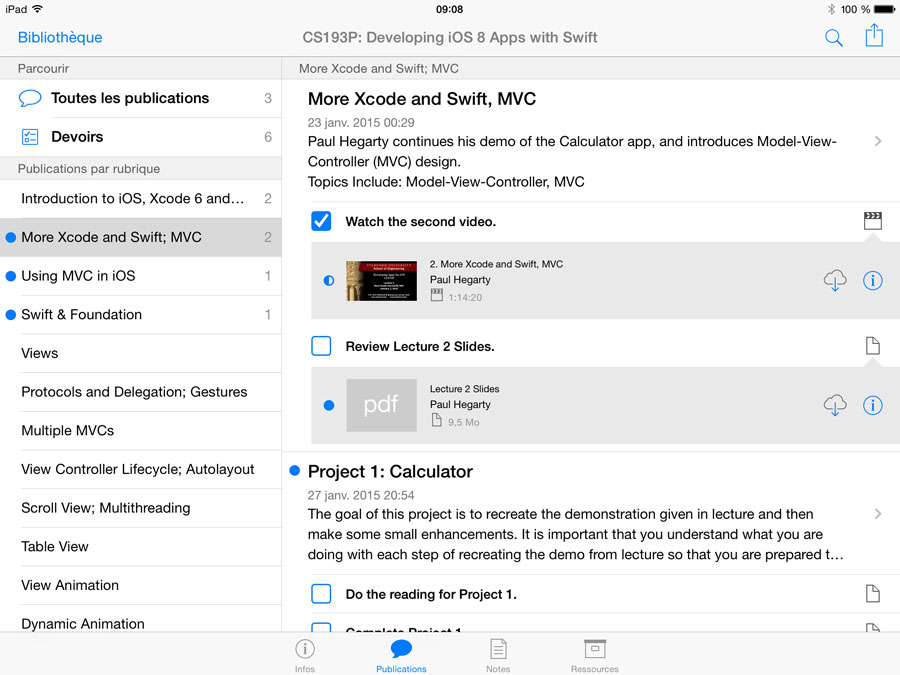Click the battery status icon
The height and width of the screenshot is (675, 900).
[884, 9]
